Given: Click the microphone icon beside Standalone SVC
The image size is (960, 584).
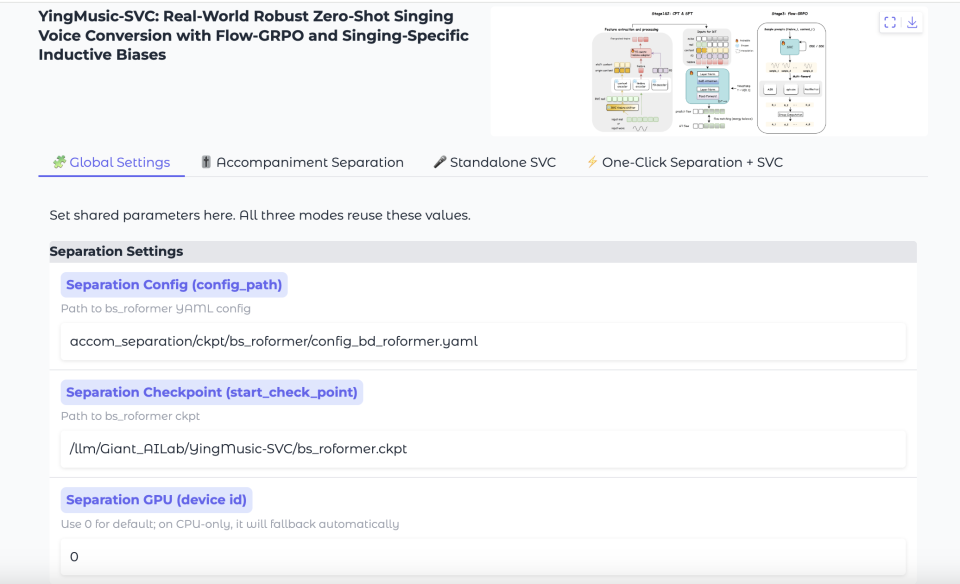Looking at the screenshot, I should [440, 162].
